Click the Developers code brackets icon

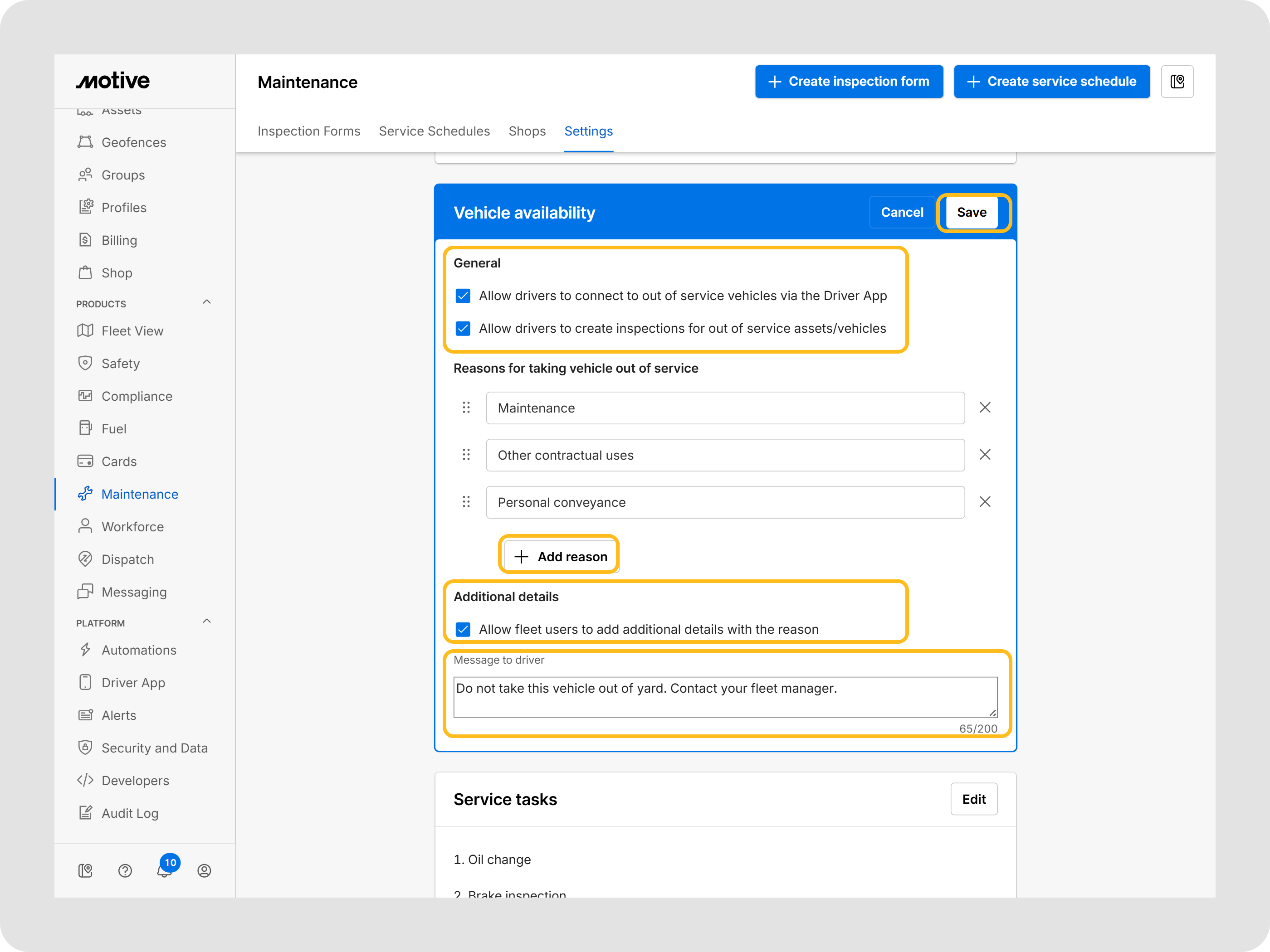(x=85, y=781)
